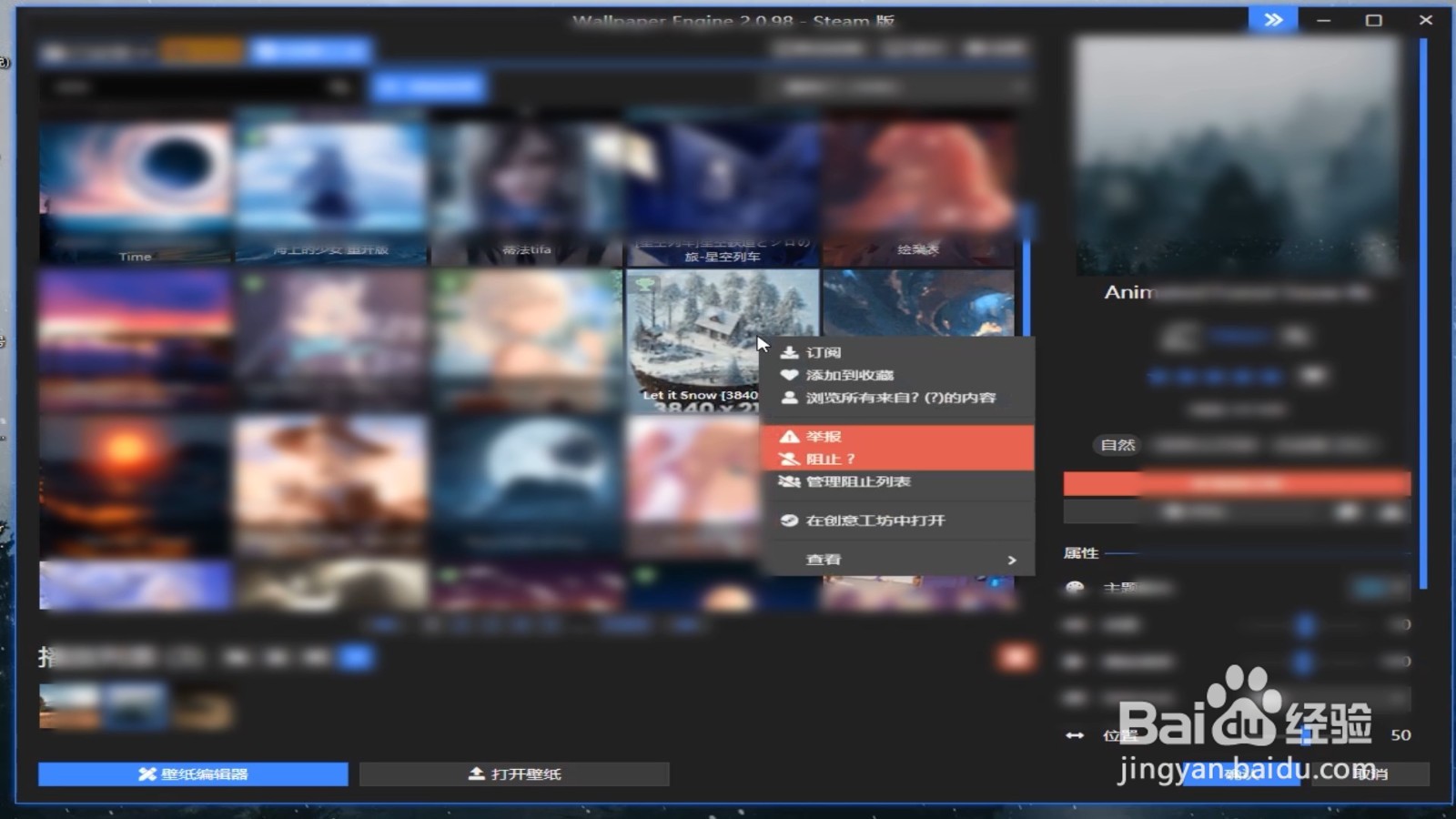Minimize the Wallpaper Engine window
Image resolution: width=1456 pixels, height=819 pixels.
[1323, 19]
